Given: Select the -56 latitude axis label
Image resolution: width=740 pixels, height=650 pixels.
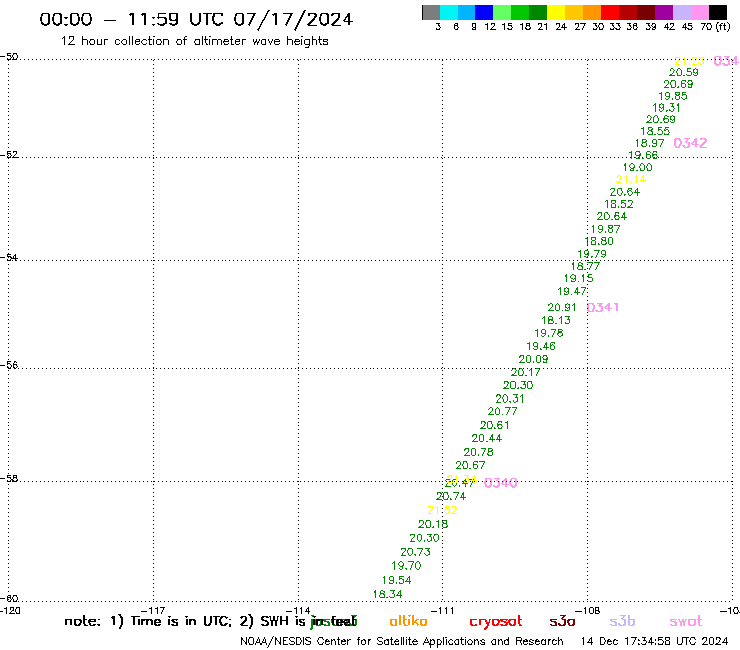Looking at the screenshot, I should click(x=9, y=365).
